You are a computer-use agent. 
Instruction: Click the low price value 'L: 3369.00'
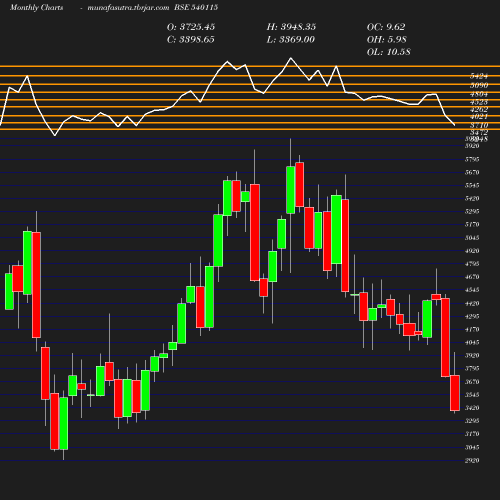click(x=291, y=40)
